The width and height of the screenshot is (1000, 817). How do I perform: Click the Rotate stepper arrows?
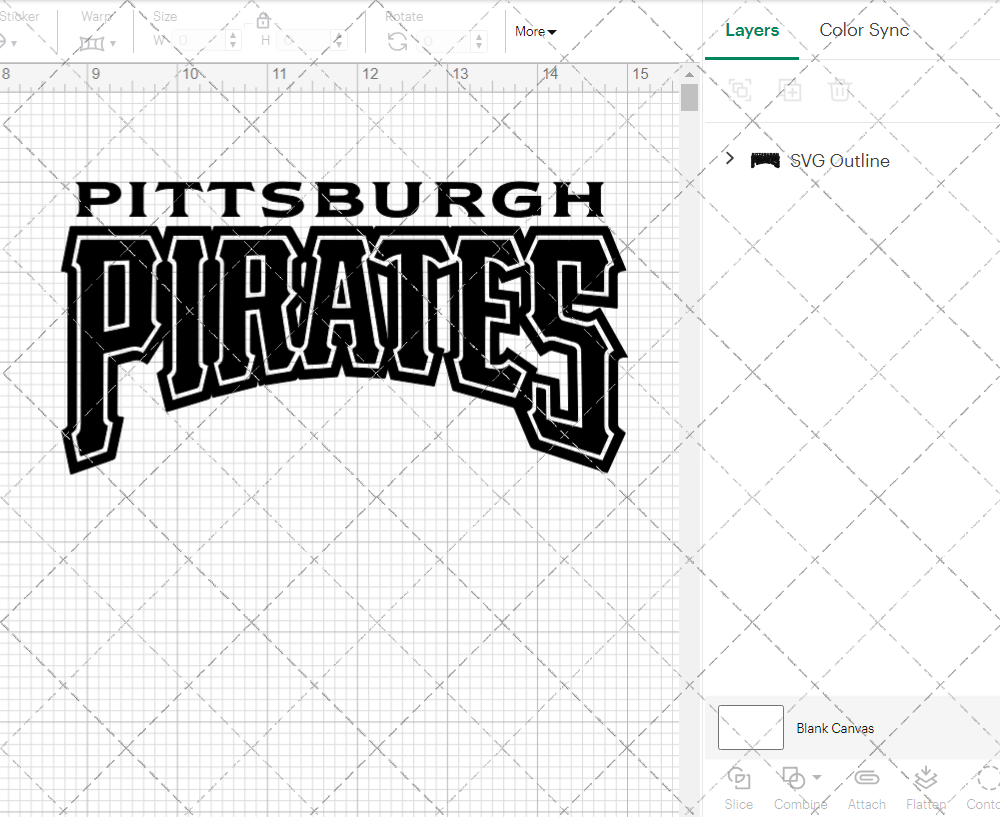478,41
